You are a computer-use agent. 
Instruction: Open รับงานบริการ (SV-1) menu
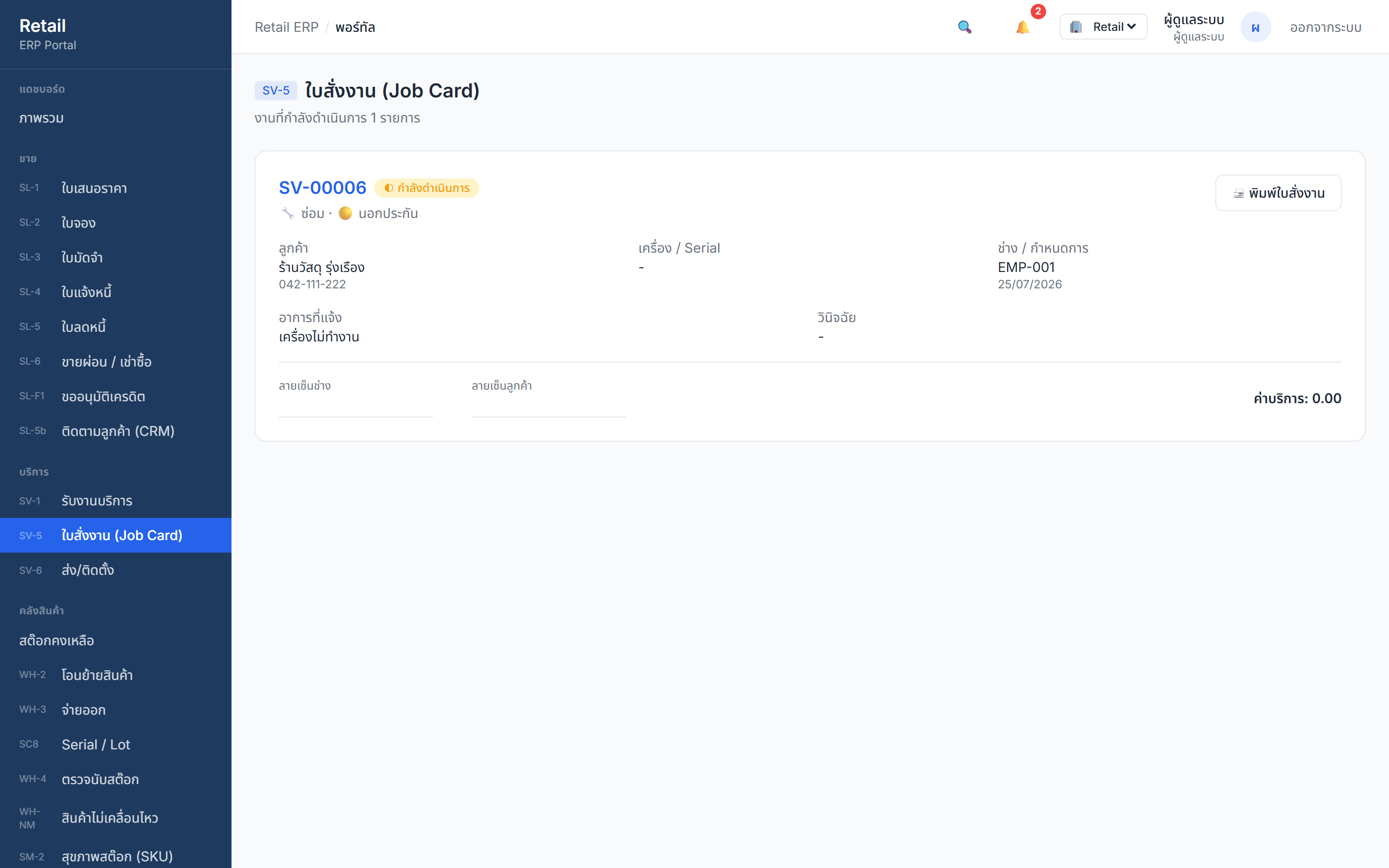pos(115,501)
